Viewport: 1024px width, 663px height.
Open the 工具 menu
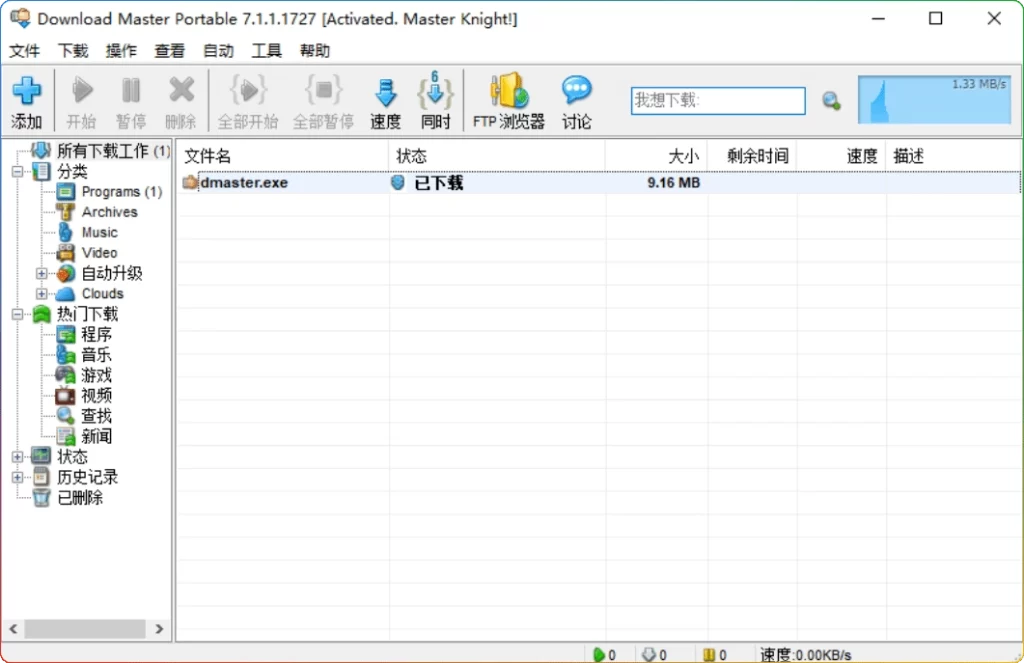click(266, 50)
